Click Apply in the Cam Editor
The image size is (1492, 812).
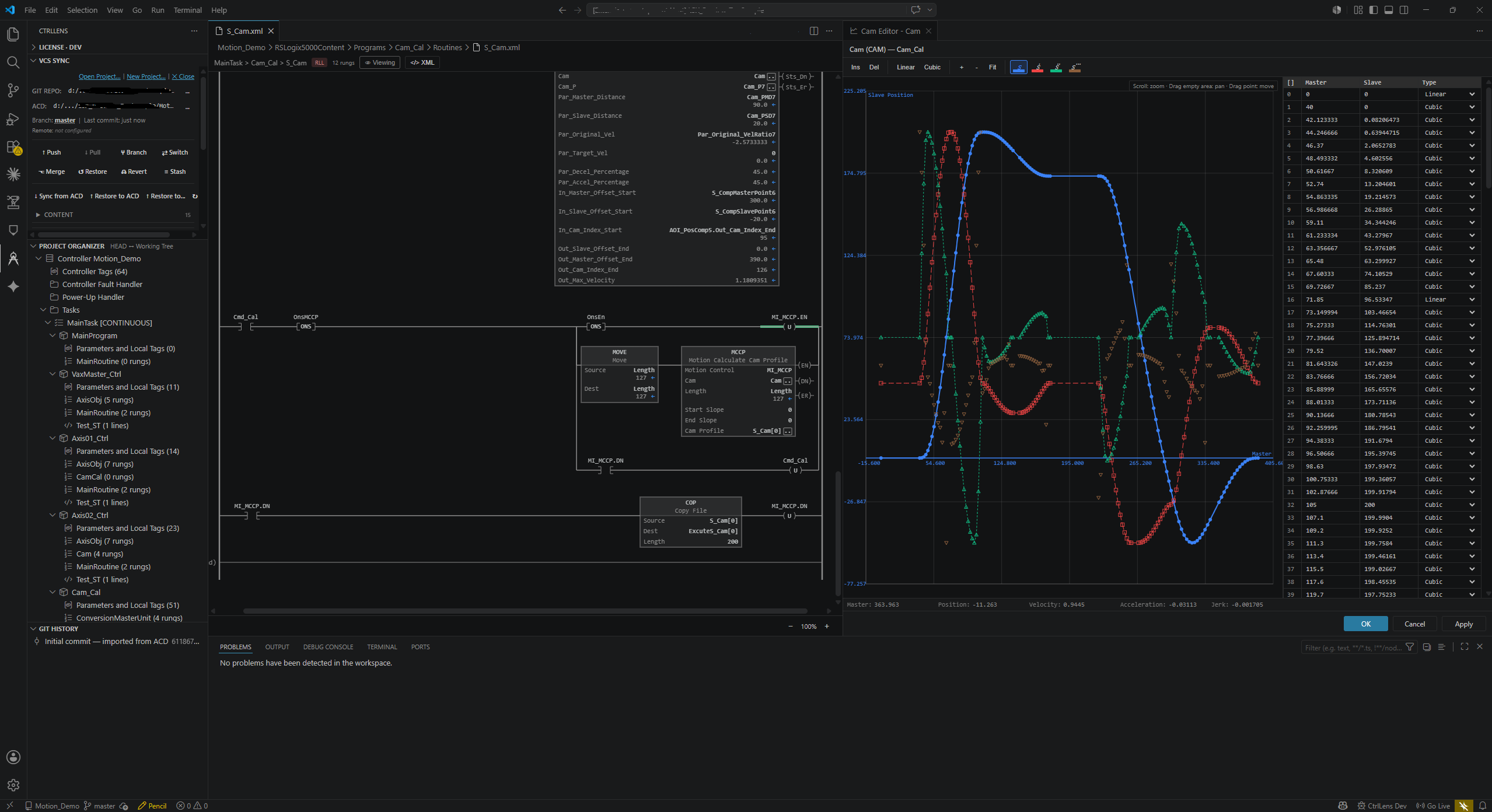pos(1463,624)
